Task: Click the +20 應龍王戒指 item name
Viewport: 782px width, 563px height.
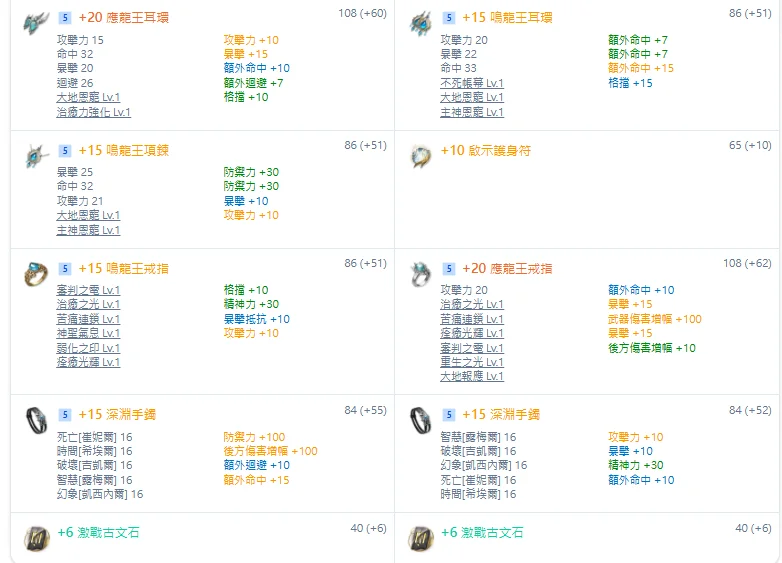Action: pos(507,269)
